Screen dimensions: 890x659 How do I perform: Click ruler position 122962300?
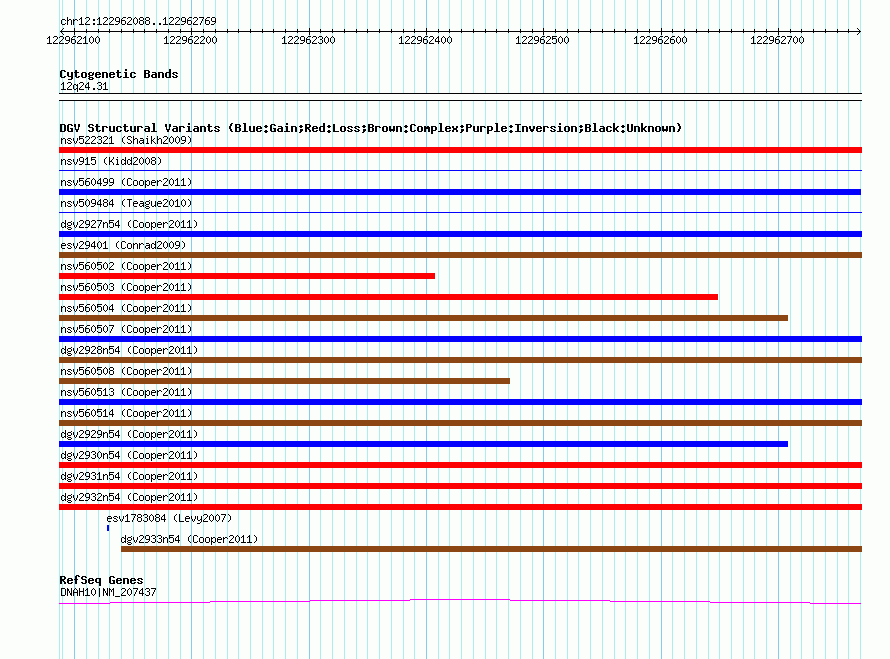(308, 40)
